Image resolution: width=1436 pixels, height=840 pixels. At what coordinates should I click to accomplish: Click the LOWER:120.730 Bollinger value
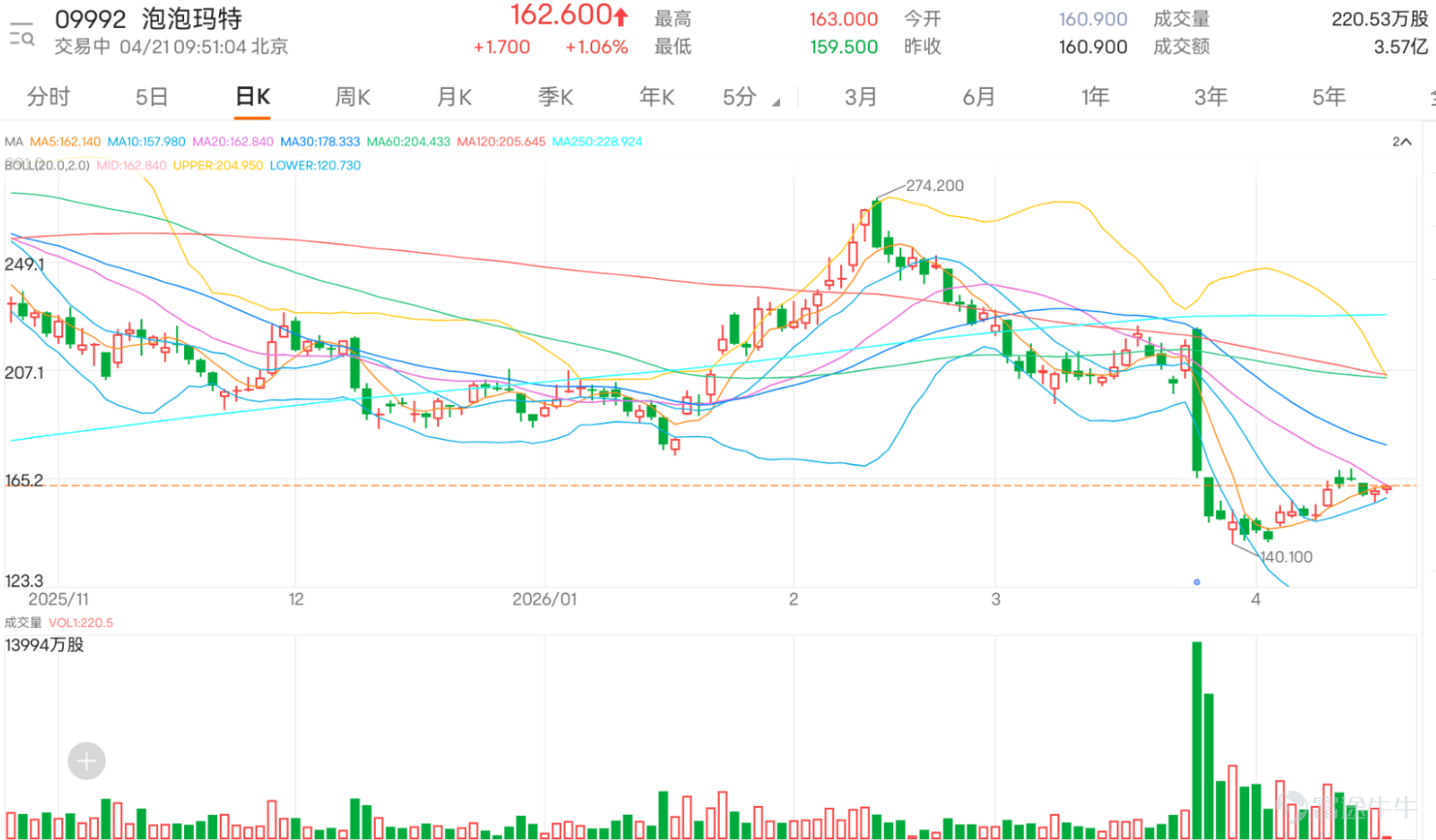315,166
